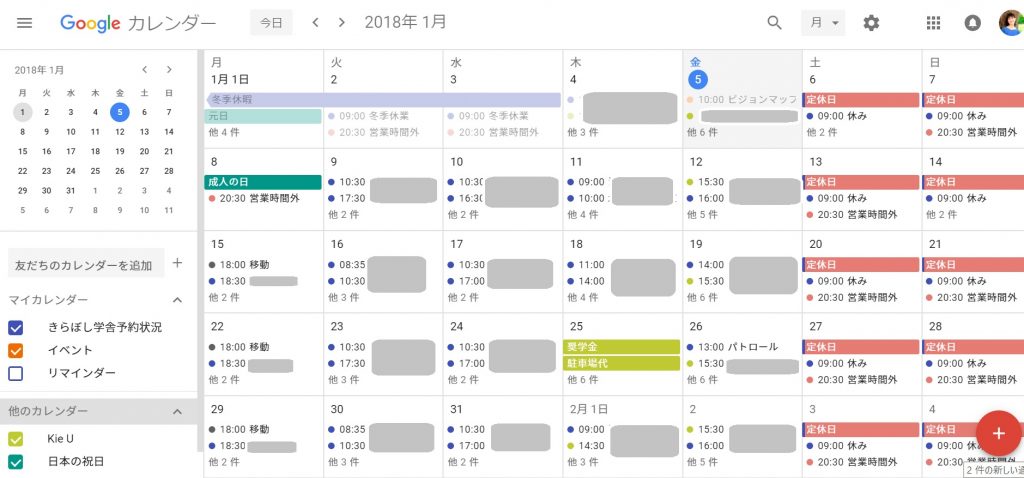Collapse the マイカレンダー section
Screen dimensions: 1024x478
pos(178,300)
